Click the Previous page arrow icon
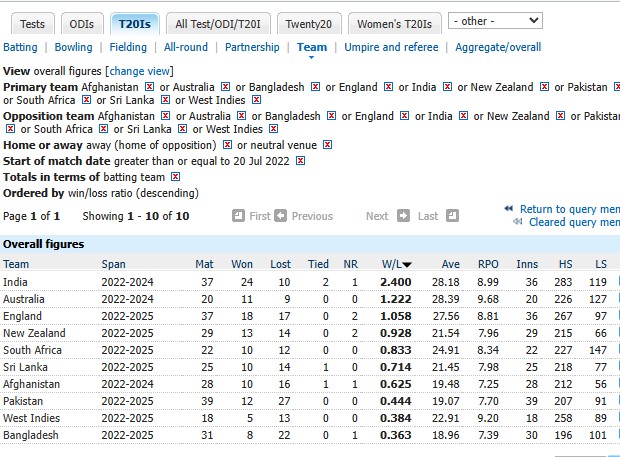 [x=280, y=216]
